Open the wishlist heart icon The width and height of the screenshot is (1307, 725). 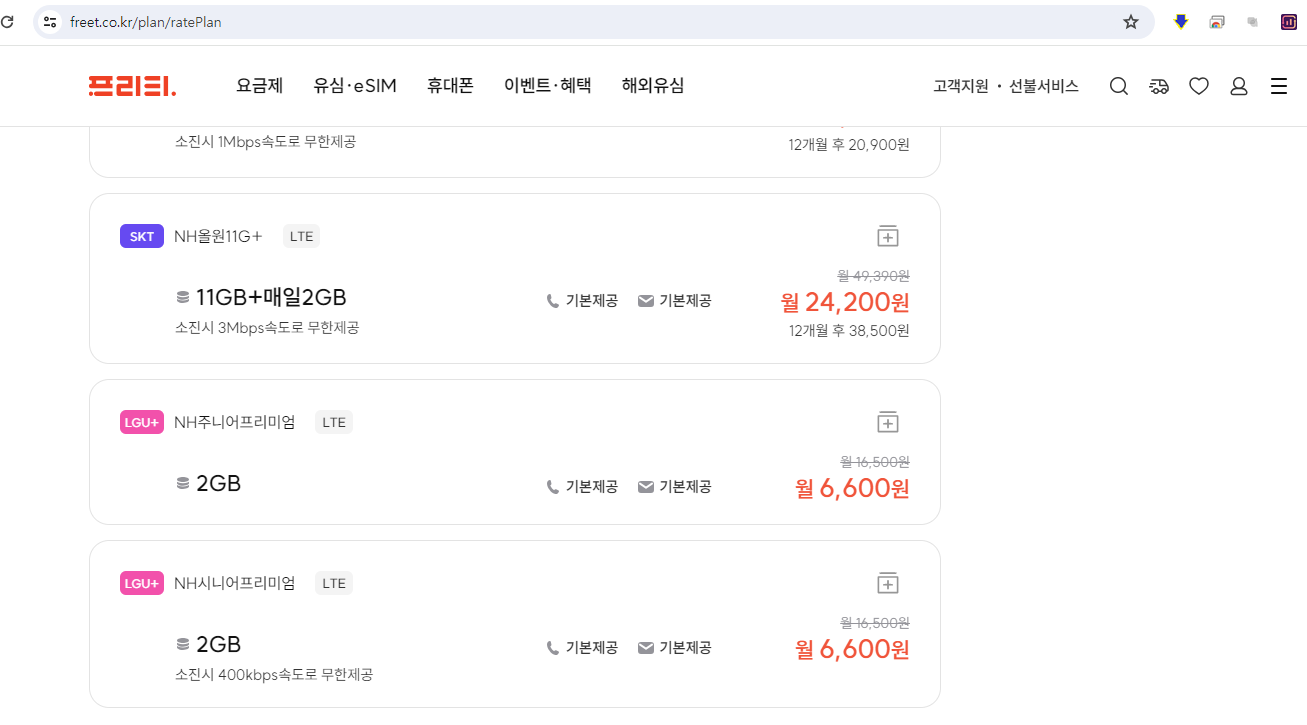[x=1198, y=86]
